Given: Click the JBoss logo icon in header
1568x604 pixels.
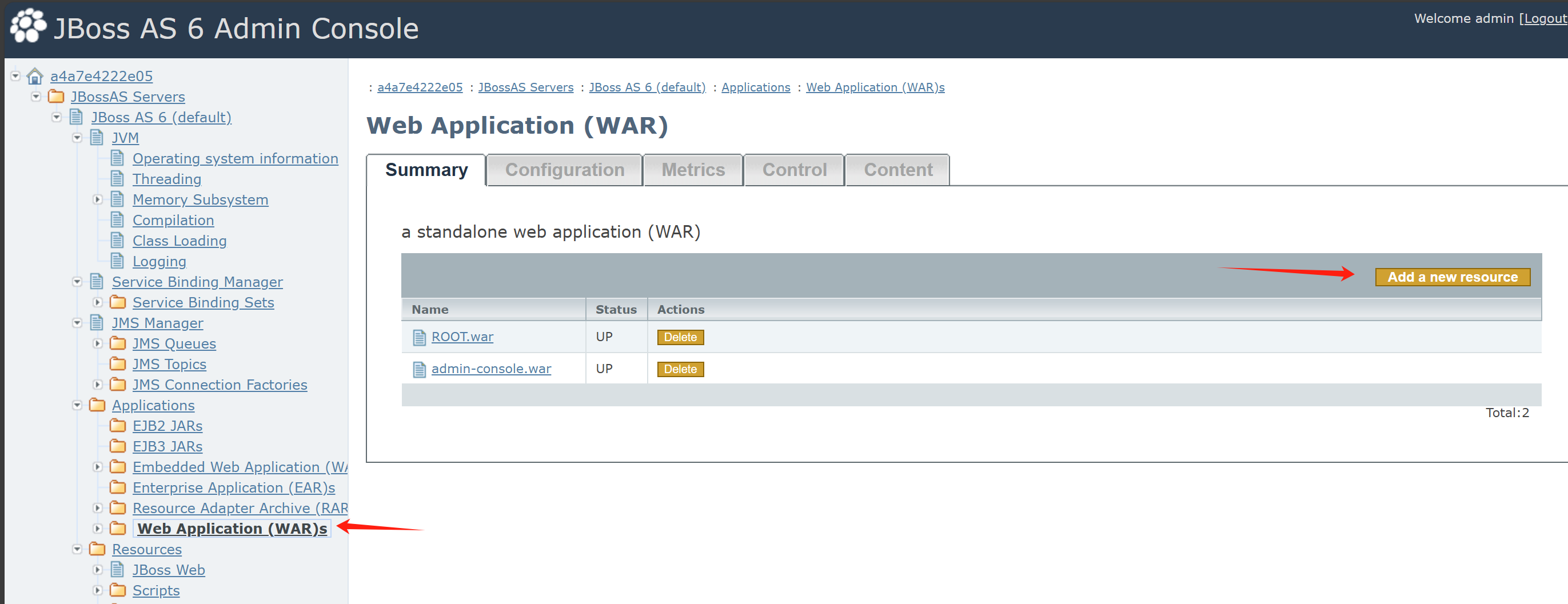Looking at the screenshot, I should 28,26.
